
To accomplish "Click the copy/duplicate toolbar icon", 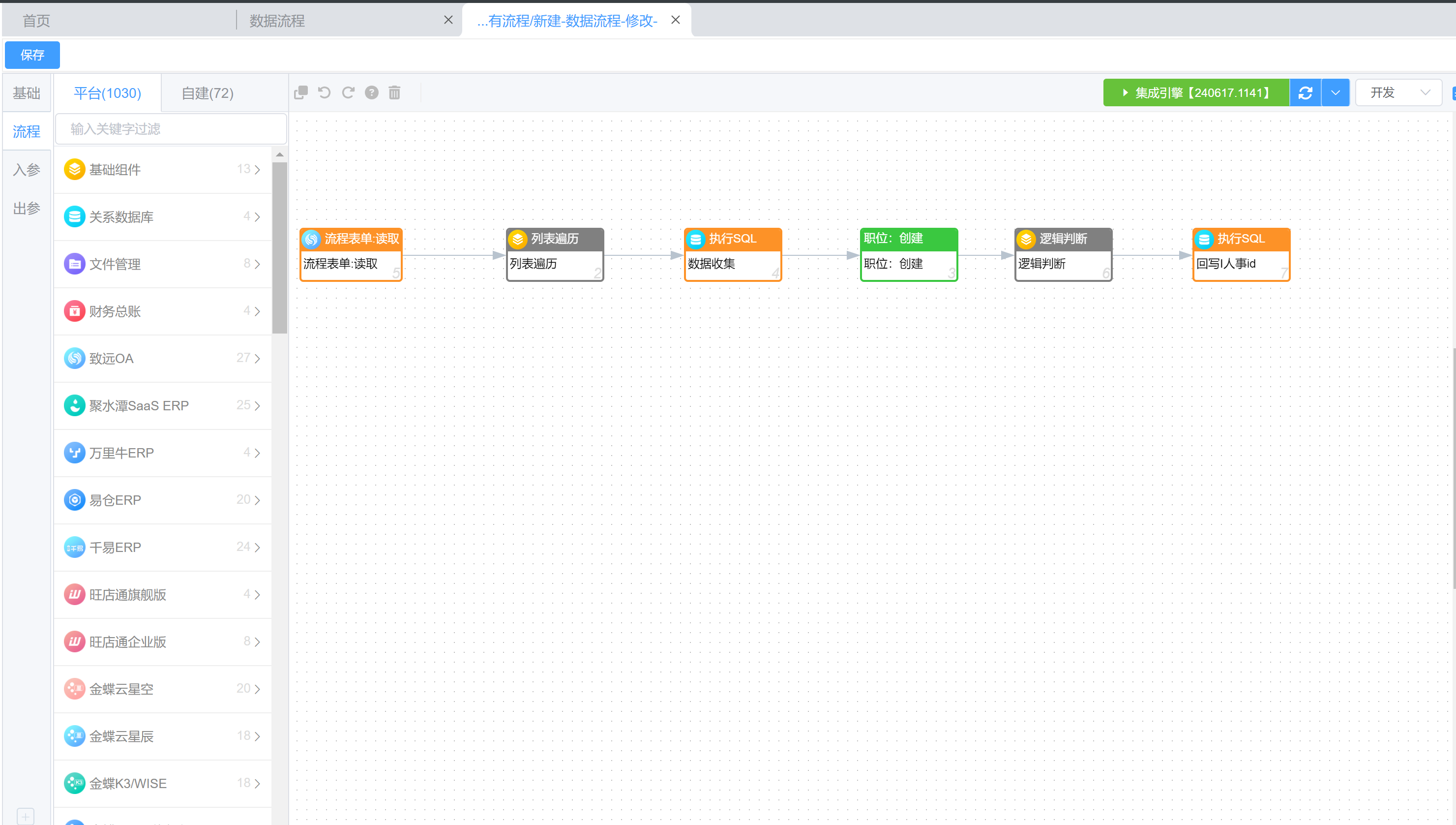I will tap(301, 92).
